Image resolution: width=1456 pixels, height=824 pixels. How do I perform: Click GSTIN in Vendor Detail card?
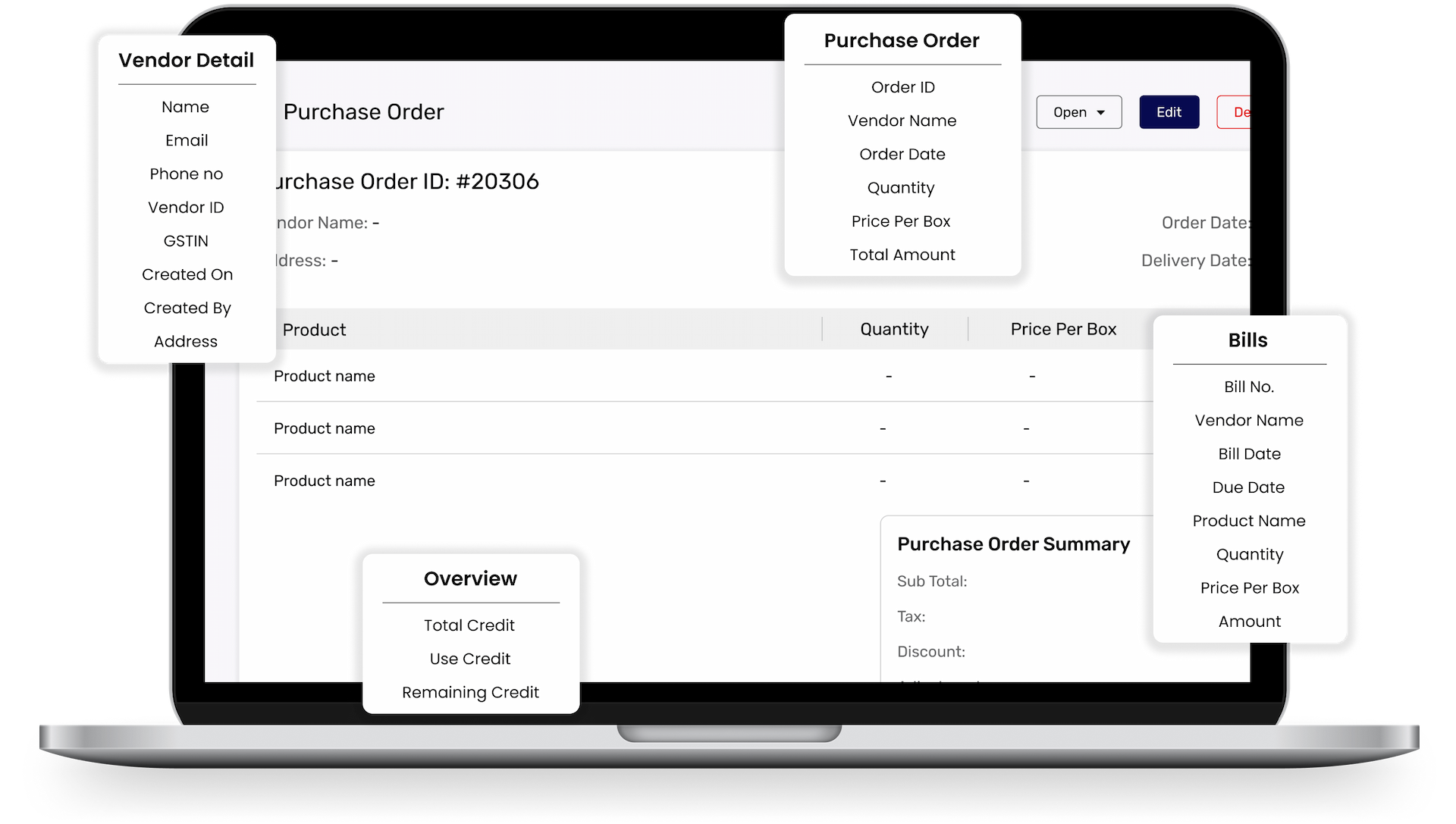[x=186, y=241]
